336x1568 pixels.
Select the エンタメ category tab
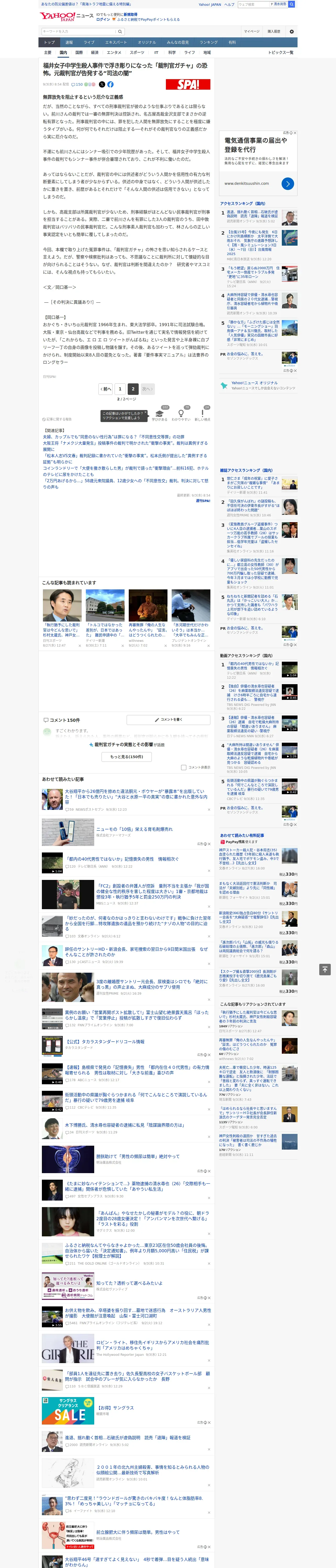pyautogui.click(x=114, y=52)
